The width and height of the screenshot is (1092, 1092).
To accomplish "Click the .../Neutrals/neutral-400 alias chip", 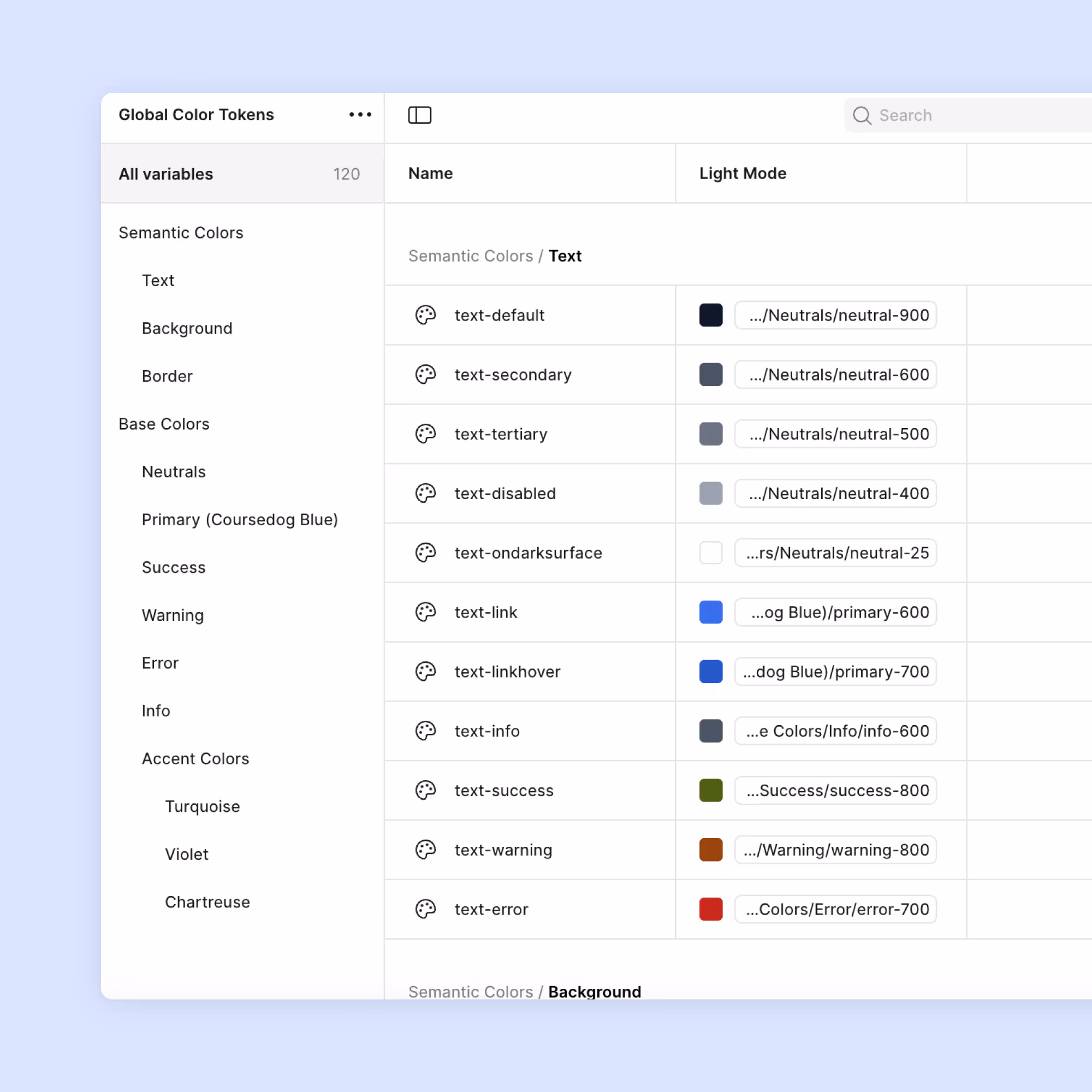I will (x=835, y=494).
